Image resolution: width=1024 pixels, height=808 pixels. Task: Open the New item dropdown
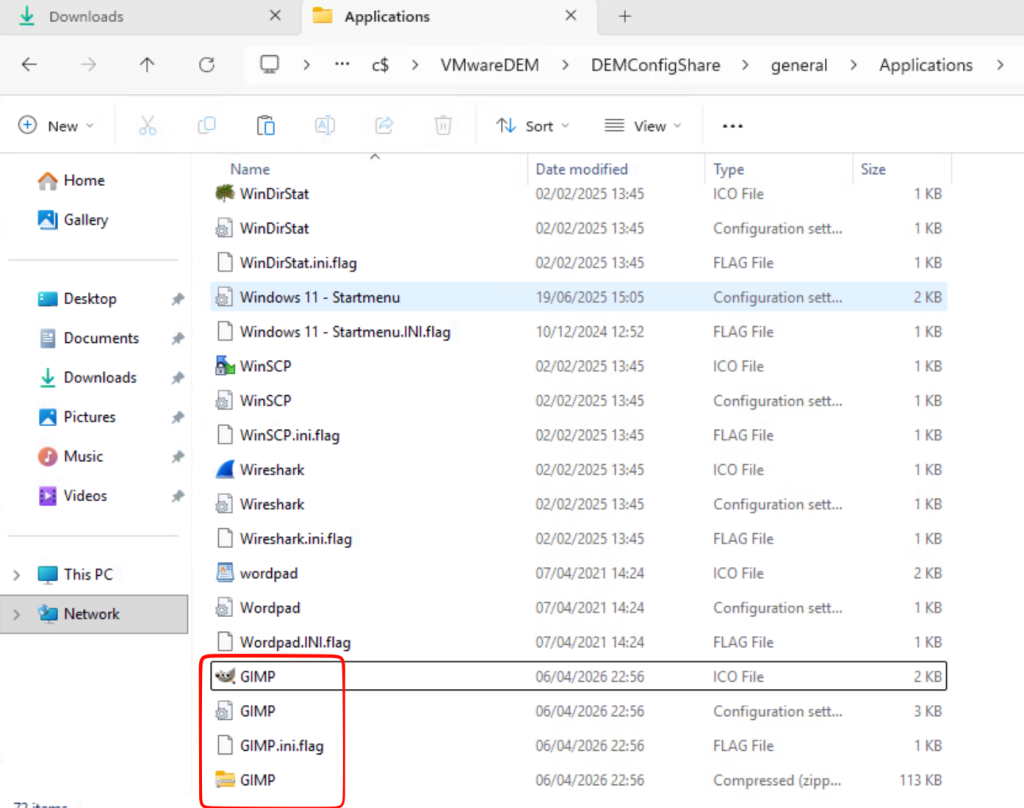(x=56, y=125)
